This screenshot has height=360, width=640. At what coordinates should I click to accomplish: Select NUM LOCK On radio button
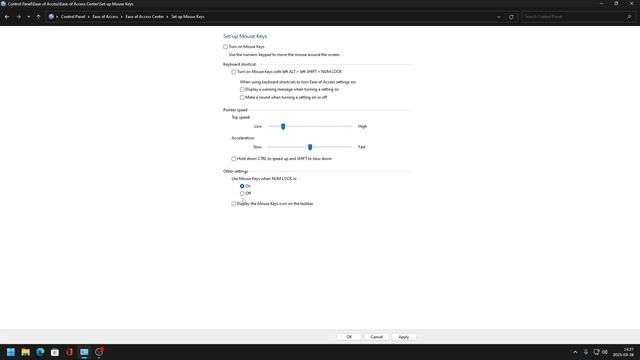(x=242, y=186)
